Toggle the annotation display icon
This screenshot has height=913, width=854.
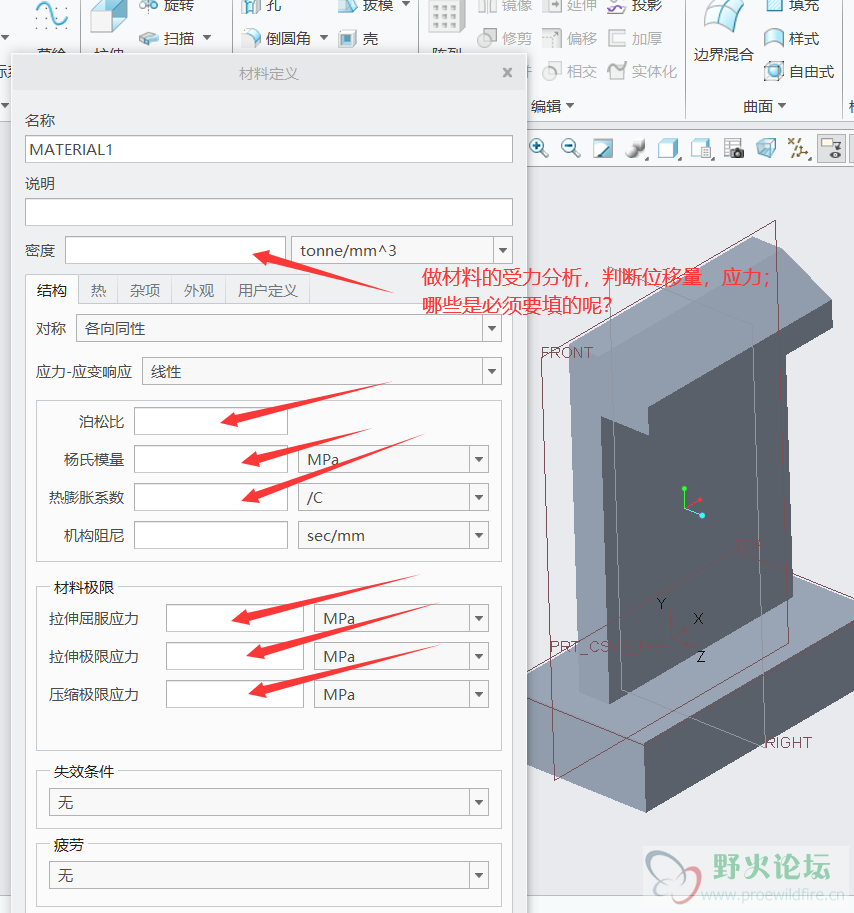pos(831,148)
